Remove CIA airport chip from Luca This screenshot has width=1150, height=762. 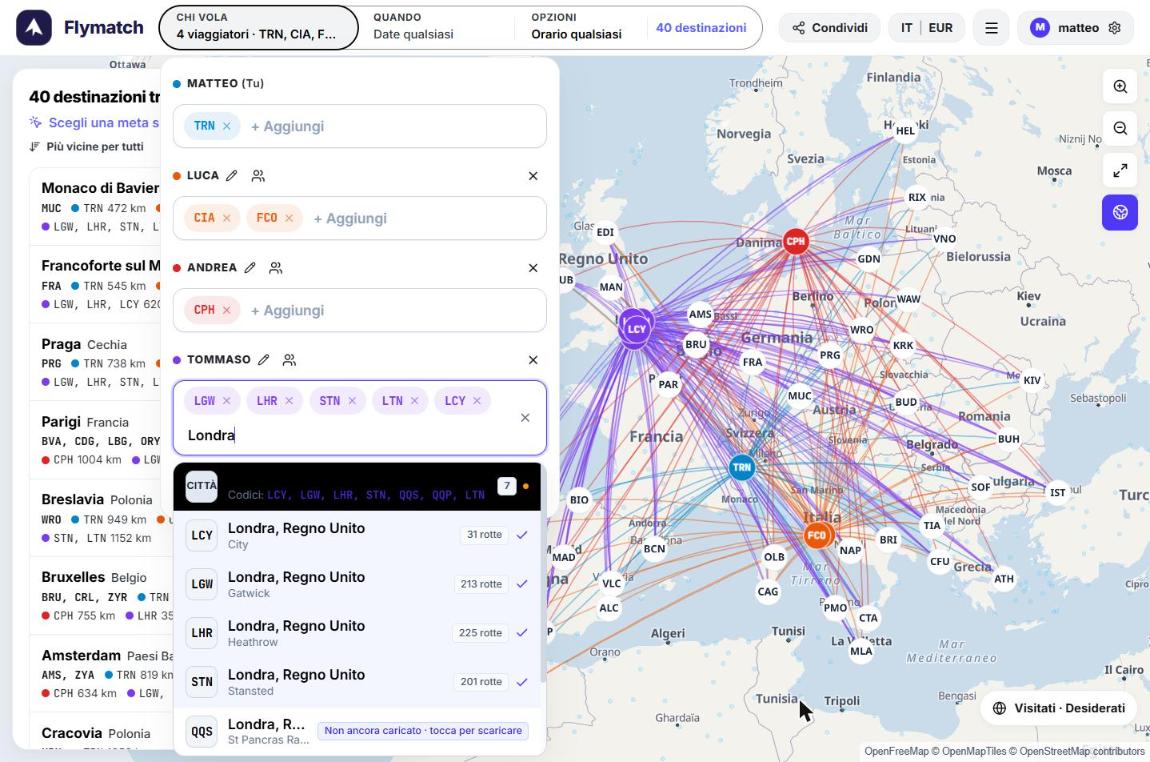[x=227, y=218]
